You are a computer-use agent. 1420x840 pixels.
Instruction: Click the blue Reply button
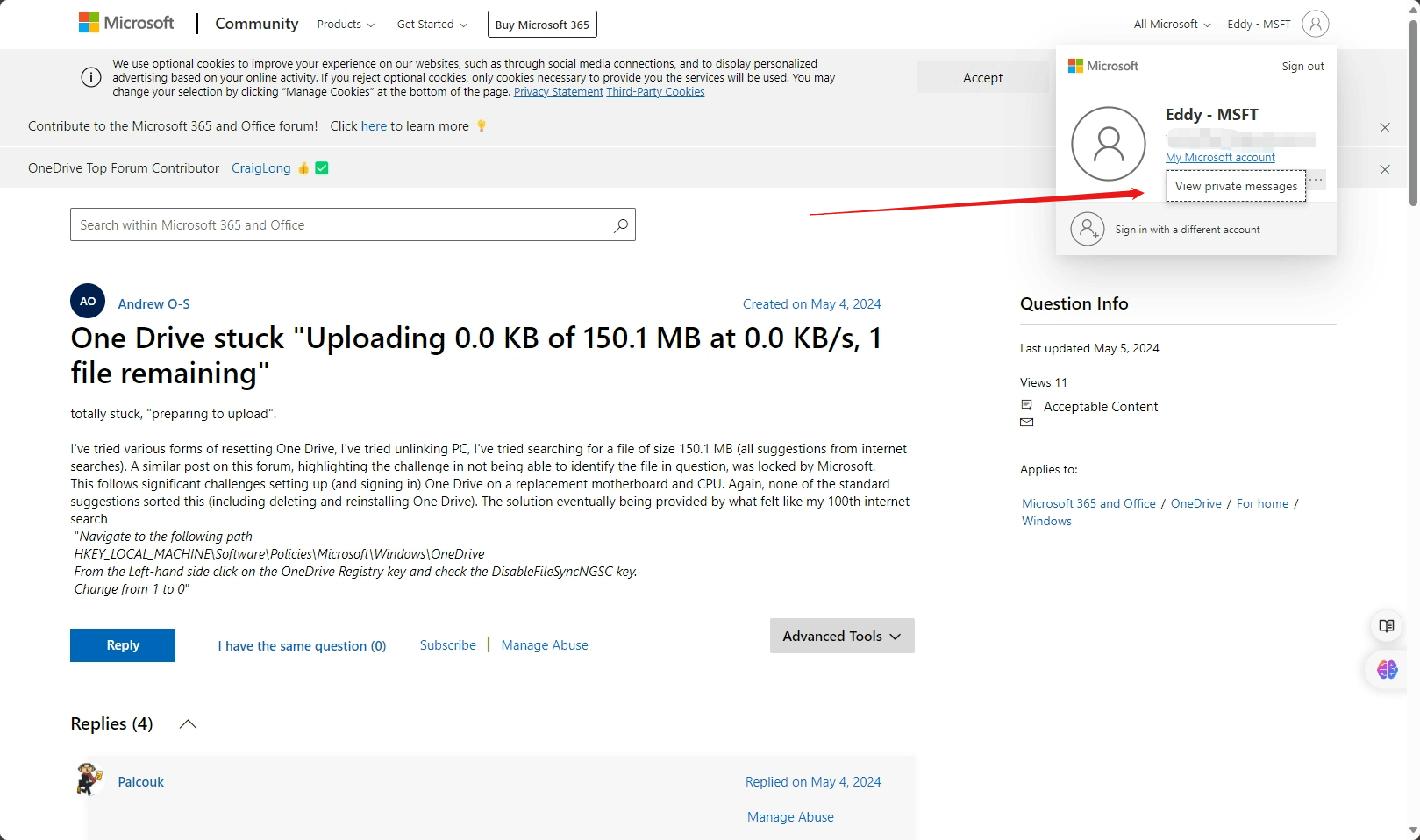point(123,645)
